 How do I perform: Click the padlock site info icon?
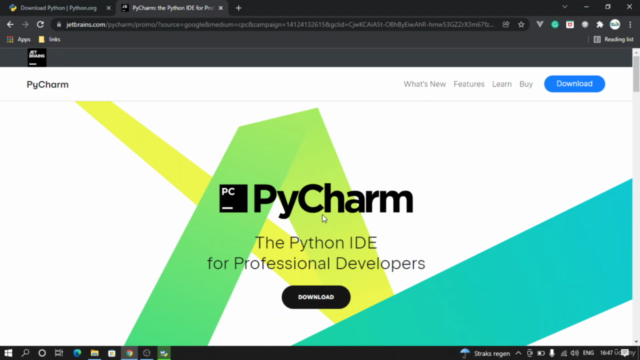coord(59,24)
